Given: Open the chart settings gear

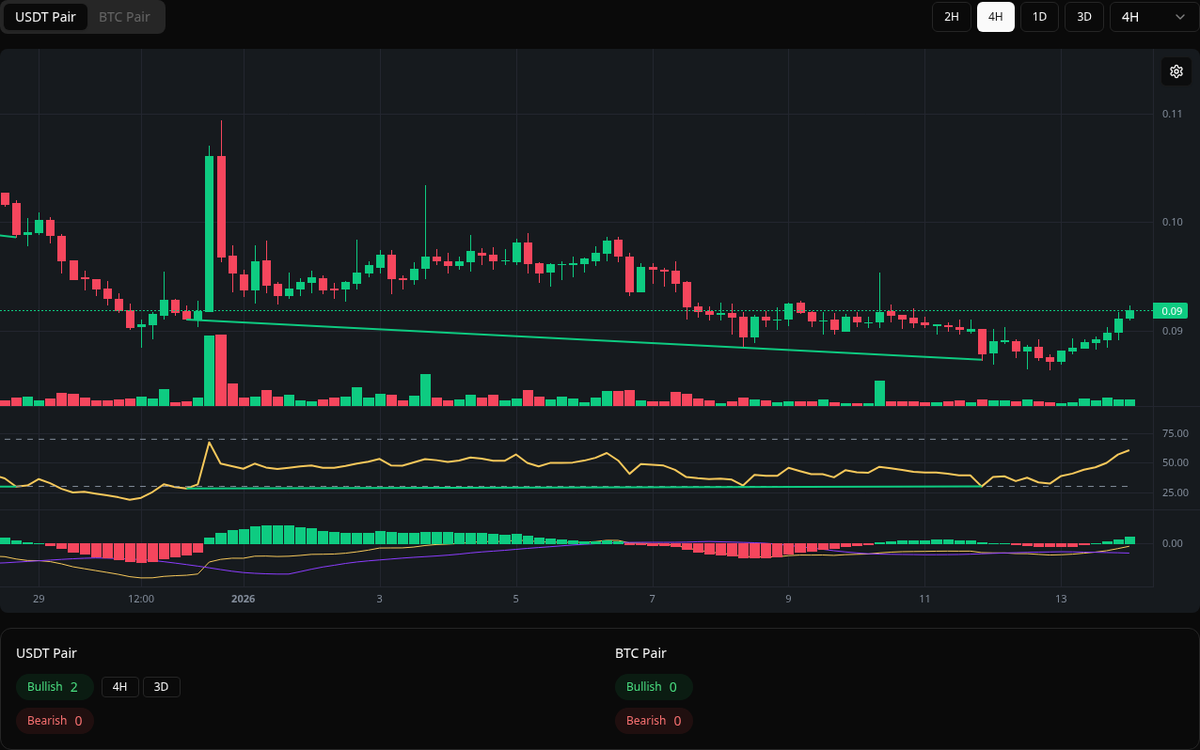Looking at the screenshot, I should [1176, 71].
